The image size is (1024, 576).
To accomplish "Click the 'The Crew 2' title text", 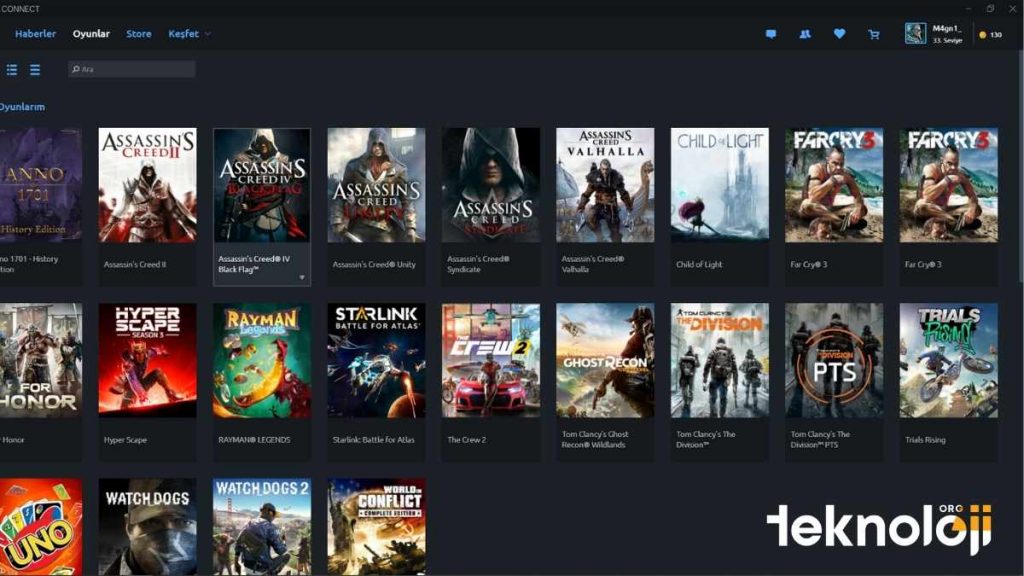I will point(466,440).
